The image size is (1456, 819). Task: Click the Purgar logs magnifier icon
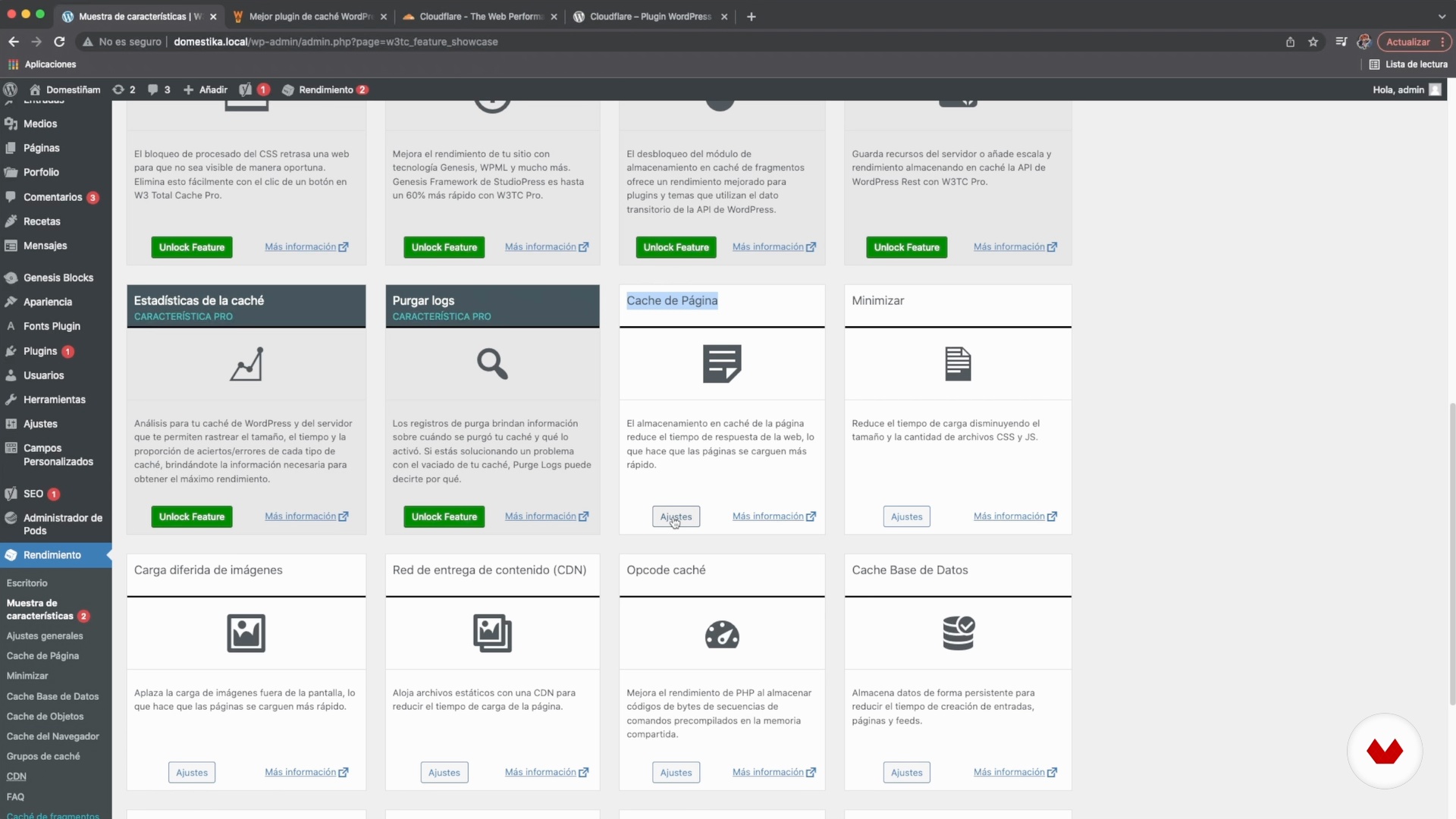click(x=491, y=364)
